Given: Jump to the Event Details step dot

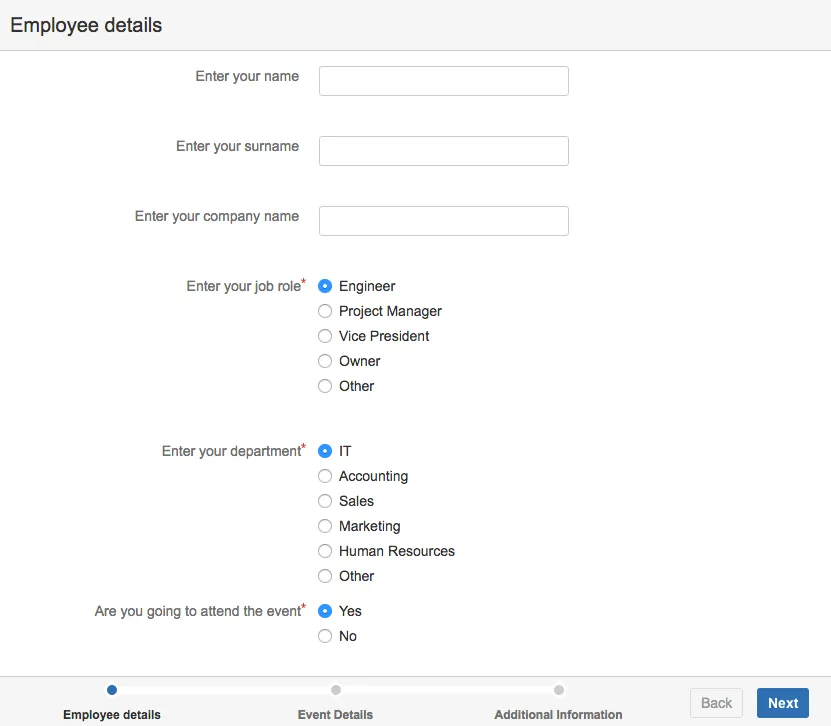Looking at the screenshot, I should (x=335, y=690).
